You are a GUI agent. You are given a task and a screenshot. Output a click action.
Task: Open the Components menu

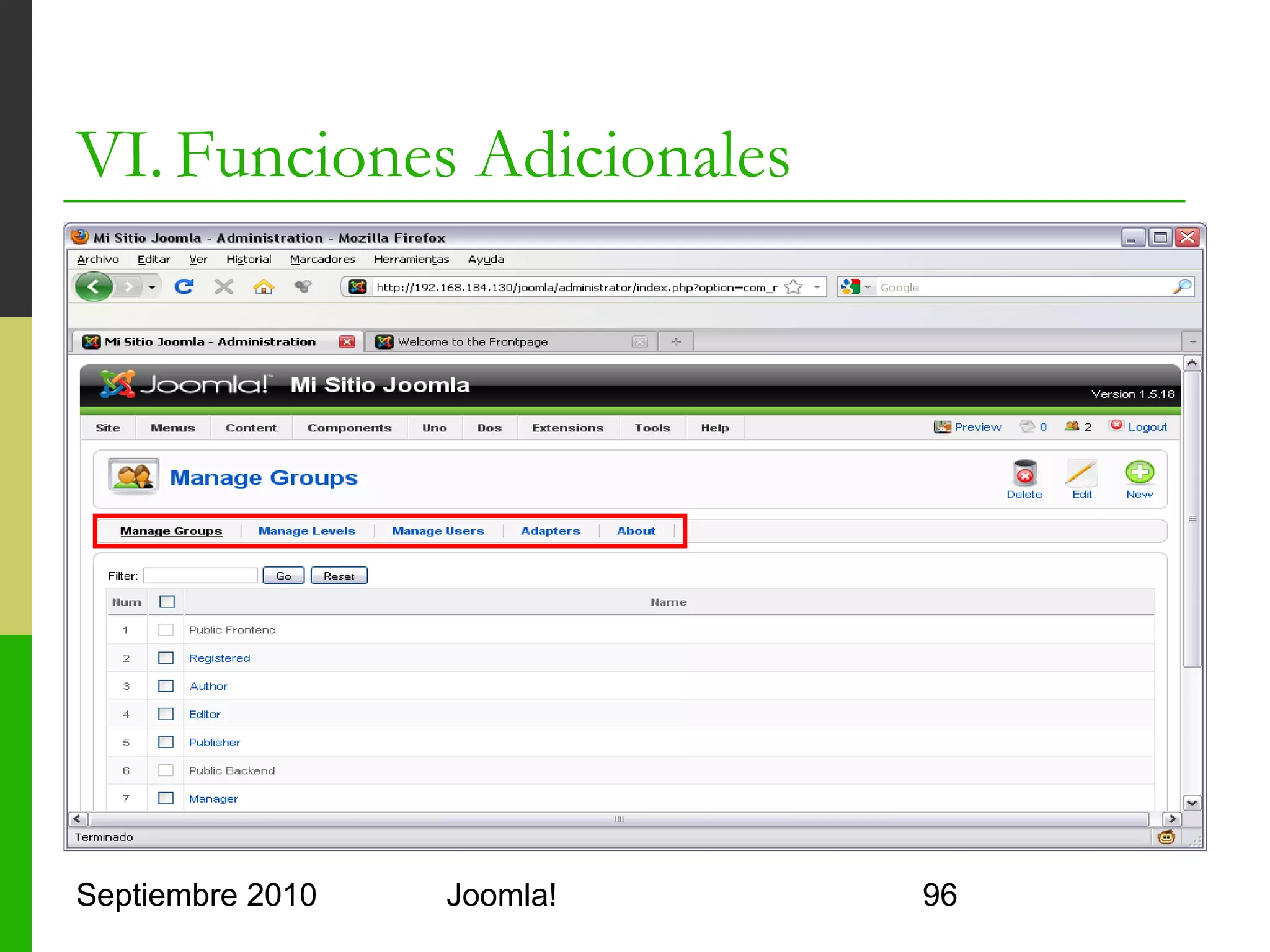point(350,428)
